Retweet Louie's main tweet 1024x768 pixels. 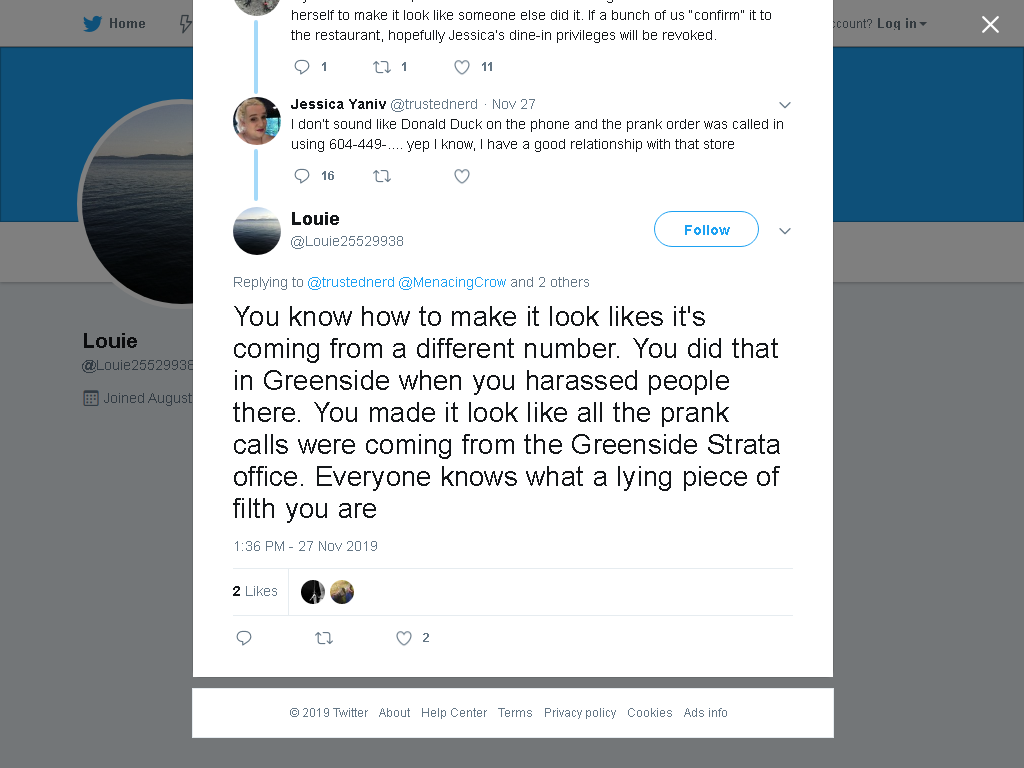(x=324, y=638)
